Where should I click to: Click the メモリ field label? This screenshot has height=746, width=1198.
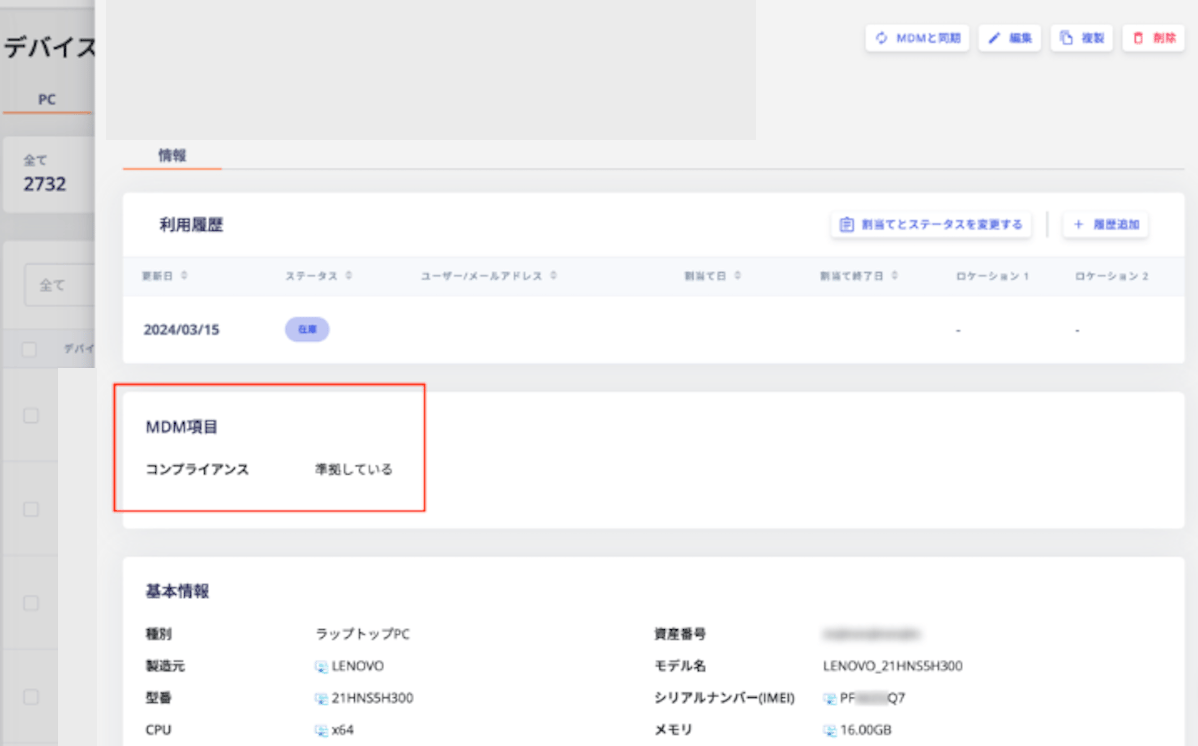click(673, 730)
